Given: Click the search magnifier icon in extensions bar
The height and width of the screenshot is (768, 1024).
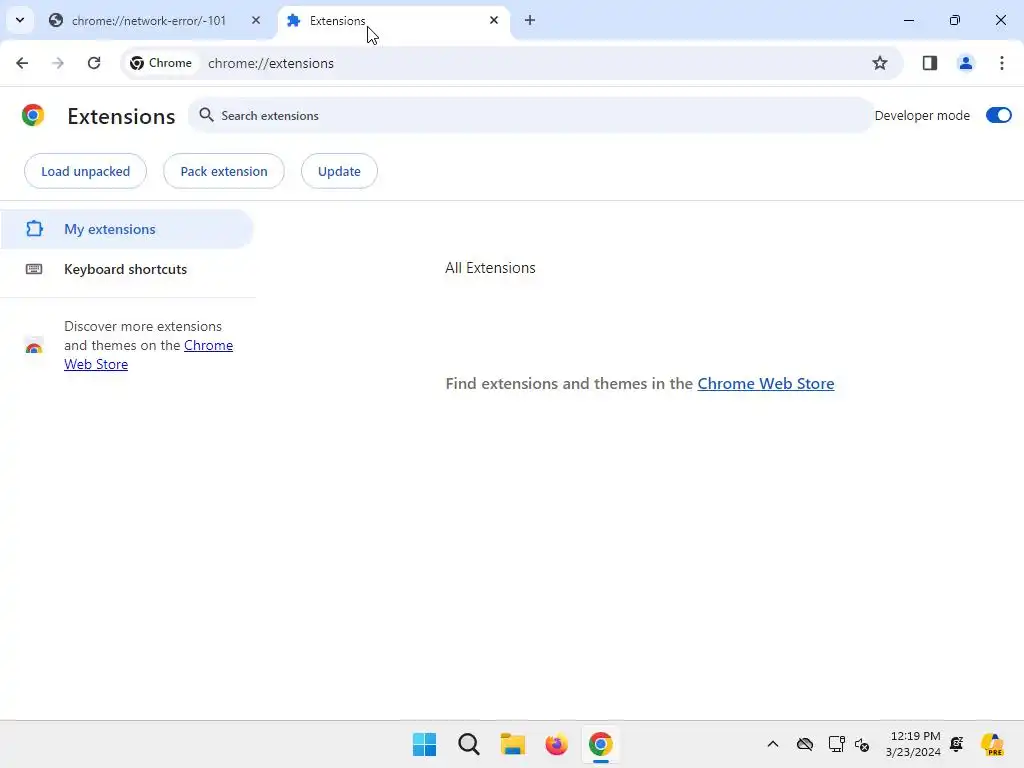Looking at the screenshot, I should (x=206, y=115).
